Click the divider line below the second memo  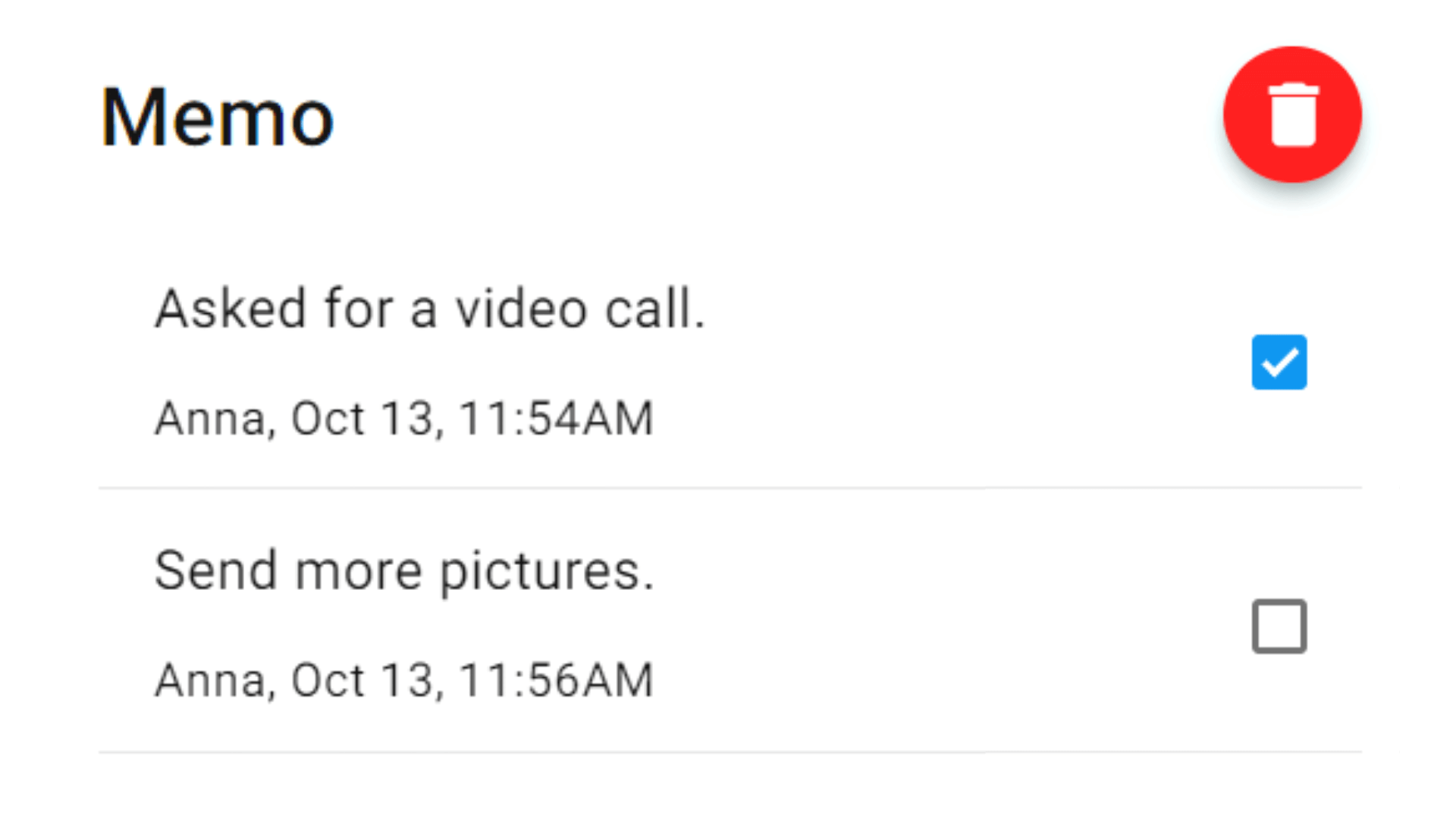pos(730,752)
